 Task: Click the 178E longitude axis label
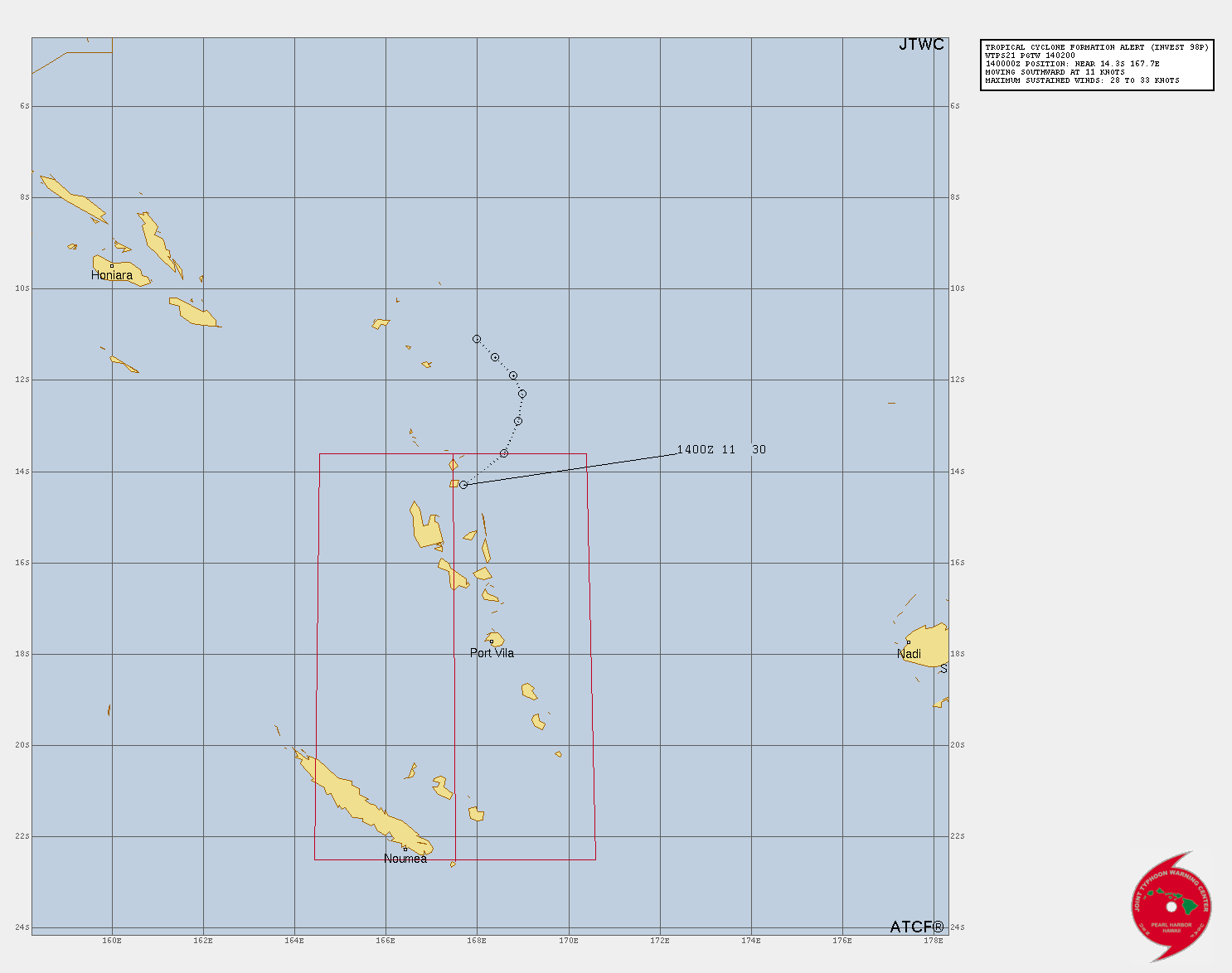tap(934, 941)
